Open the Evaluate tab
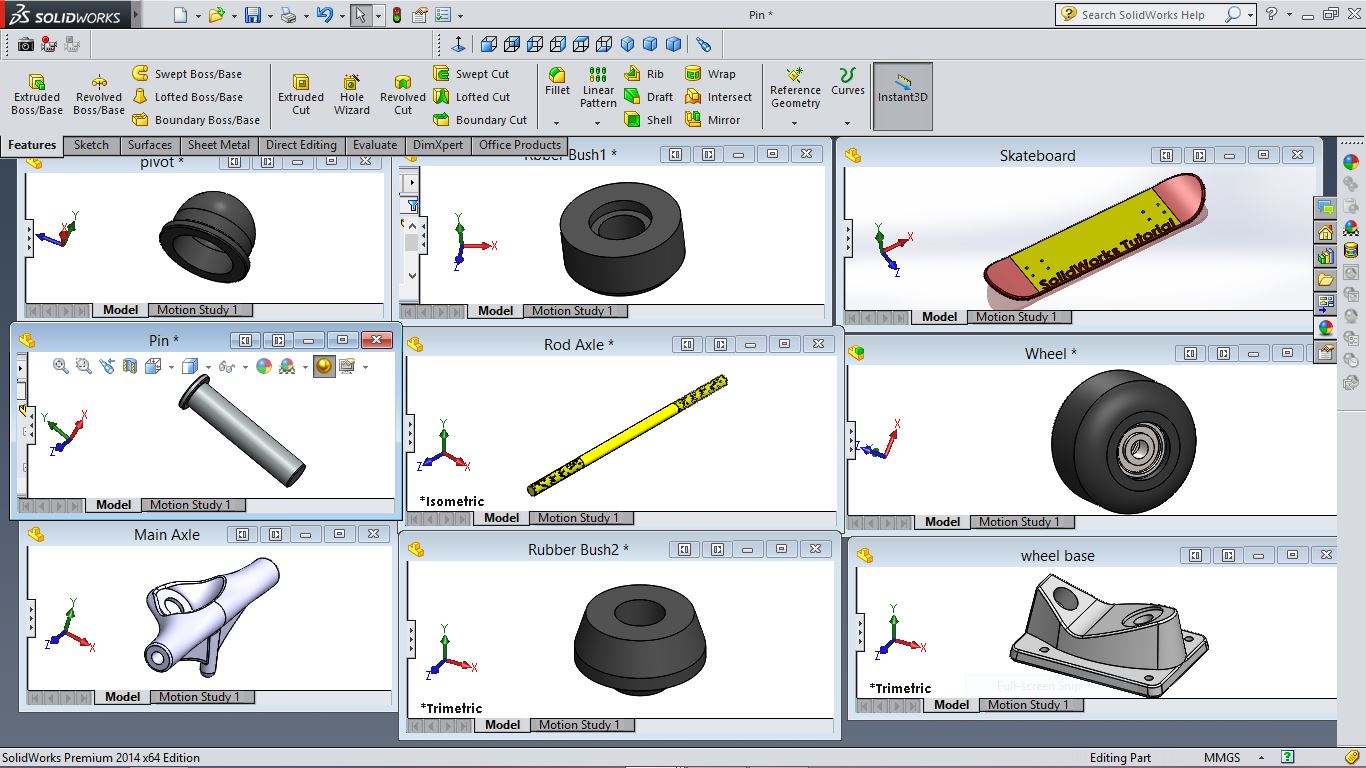The image size is (1366, 768). [375, 145]
